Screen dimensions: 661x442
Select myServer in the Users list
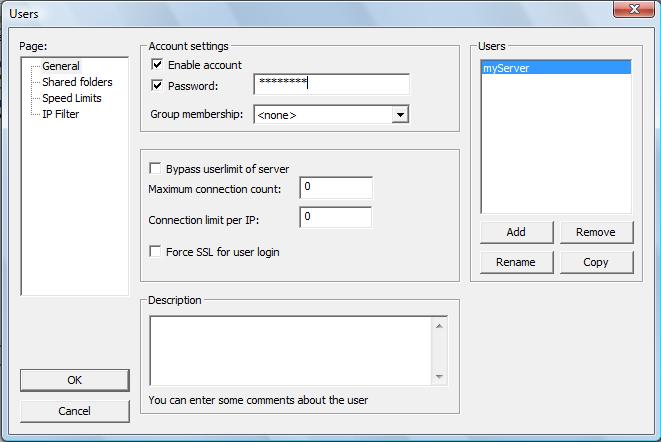556,68
